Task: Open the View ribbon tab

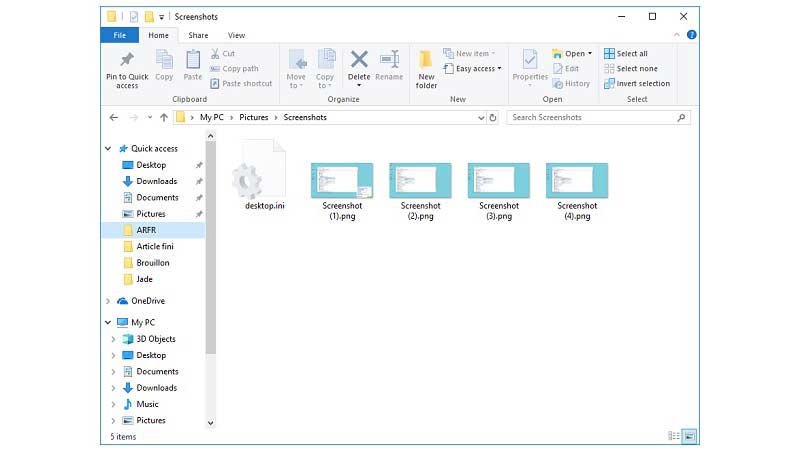Action: pos(236,35)
